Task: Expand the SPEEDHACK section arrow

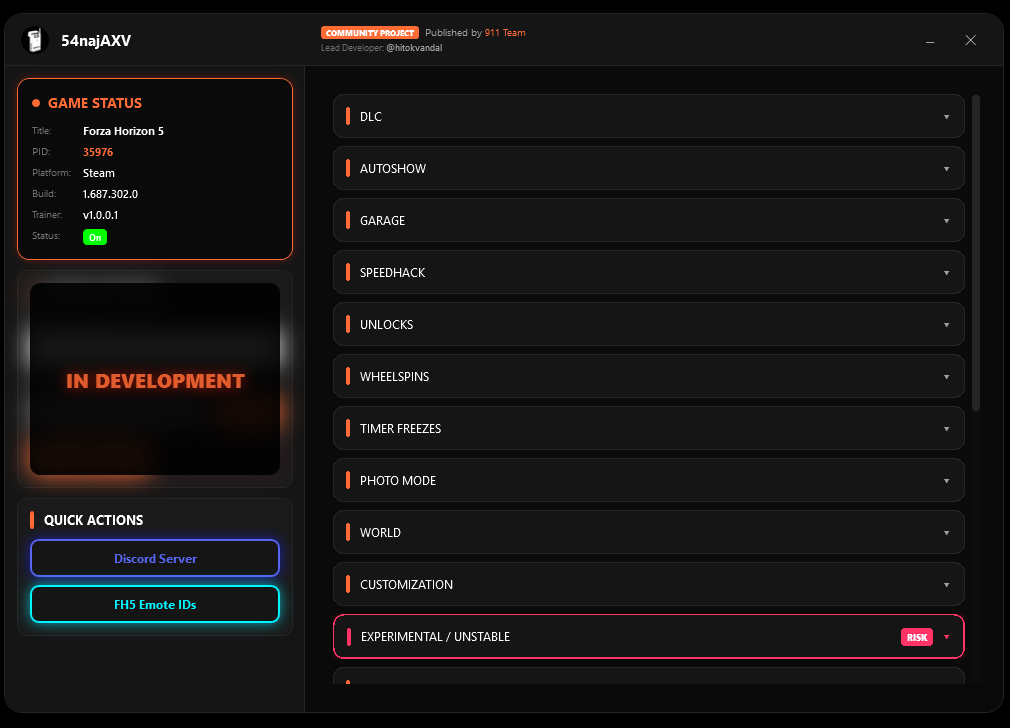Action: pos(946,273)
